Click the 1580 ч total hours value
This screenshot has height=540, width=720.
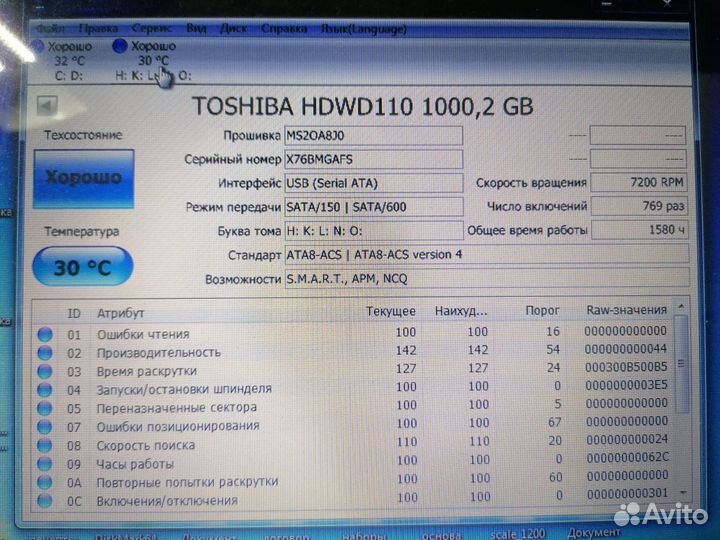pos(639,230)
